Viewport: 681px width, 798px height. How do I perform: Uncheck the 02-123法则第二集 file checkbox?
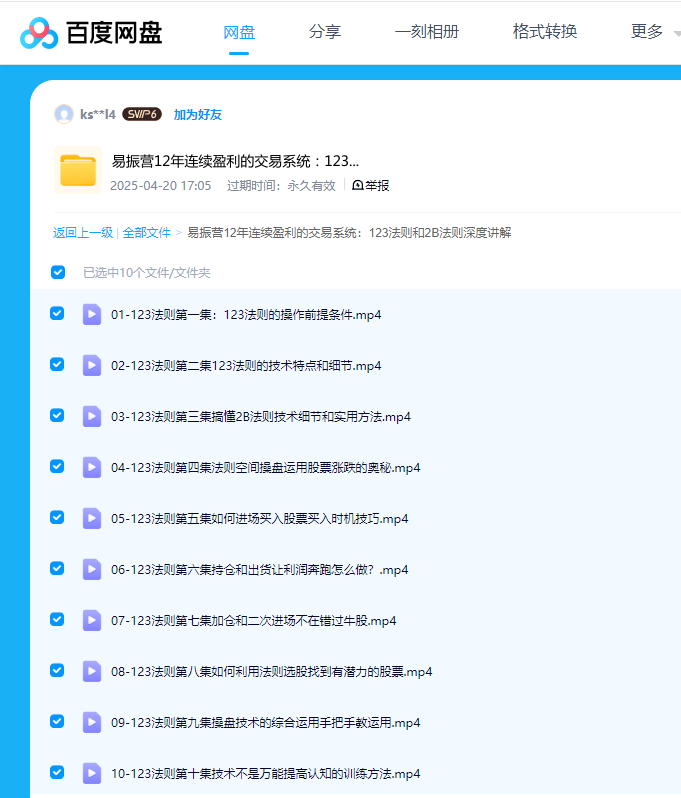[57, 365]
